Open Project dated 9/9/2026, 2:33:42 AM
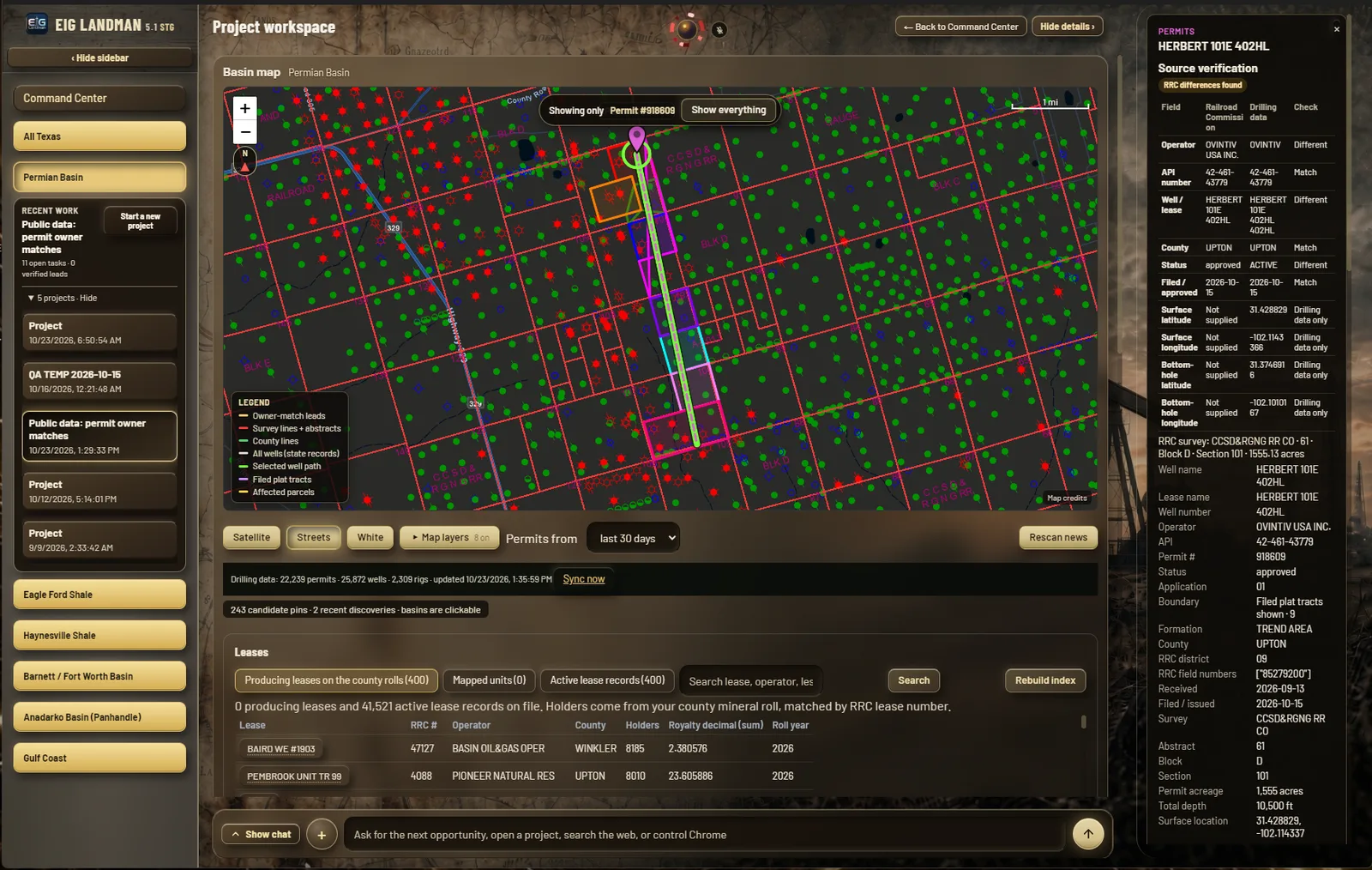1372x870 pixels. point(99,540)
